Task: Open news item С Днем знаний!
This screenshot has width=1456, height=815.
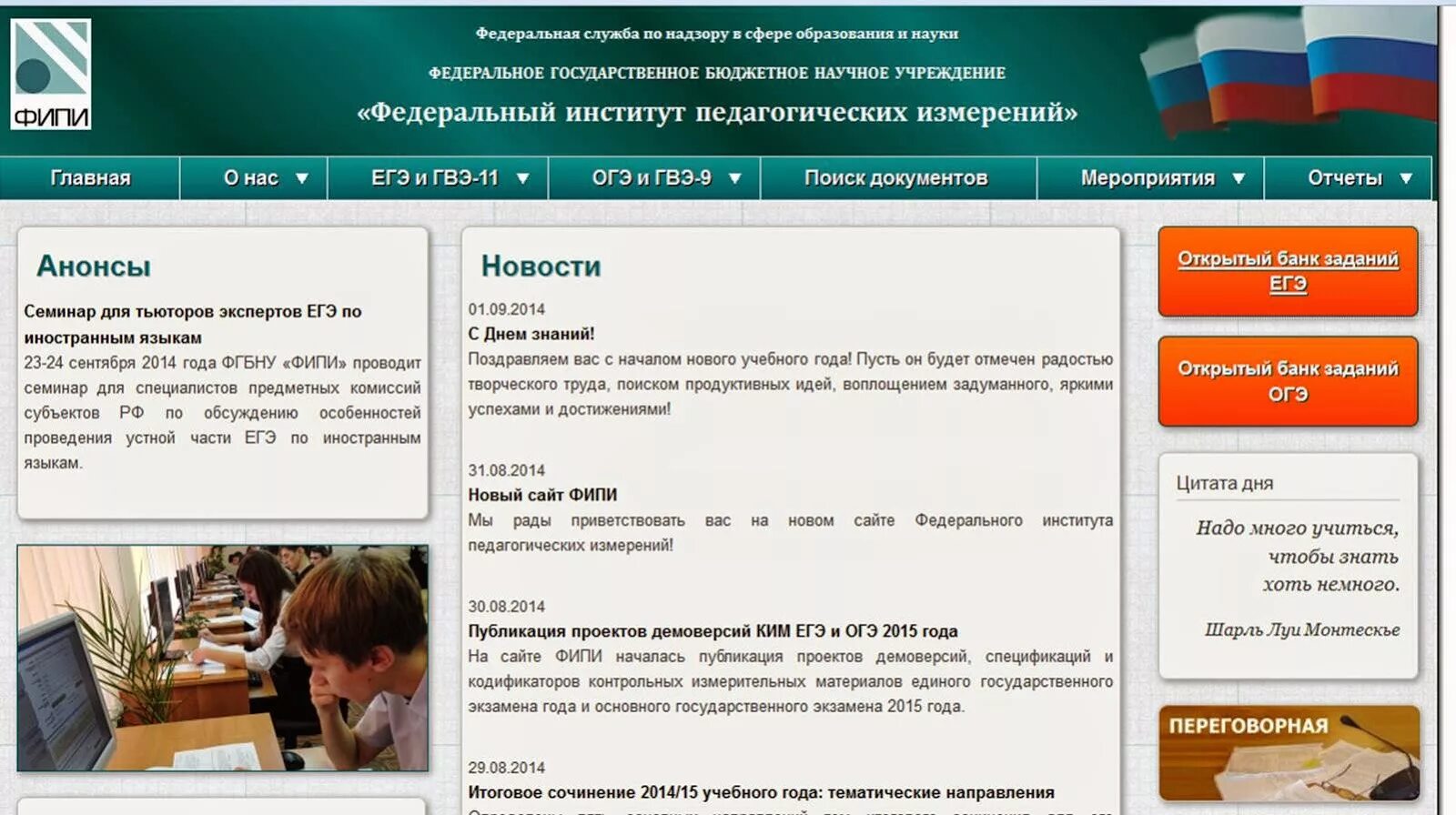Action: pos(531,334)
